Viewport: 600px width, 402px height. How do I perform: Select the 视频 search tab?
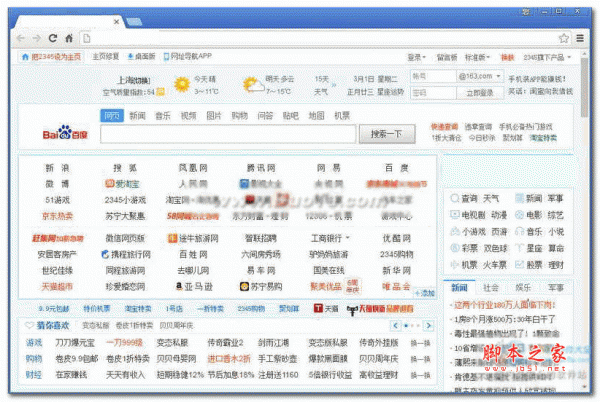tap(188, 116)
